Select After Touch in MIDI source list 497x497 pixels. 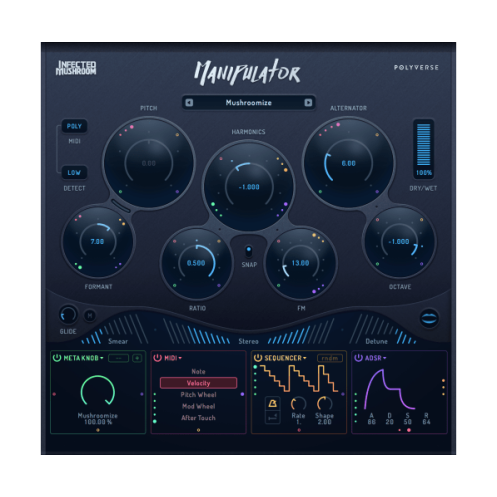pos(198,418)
